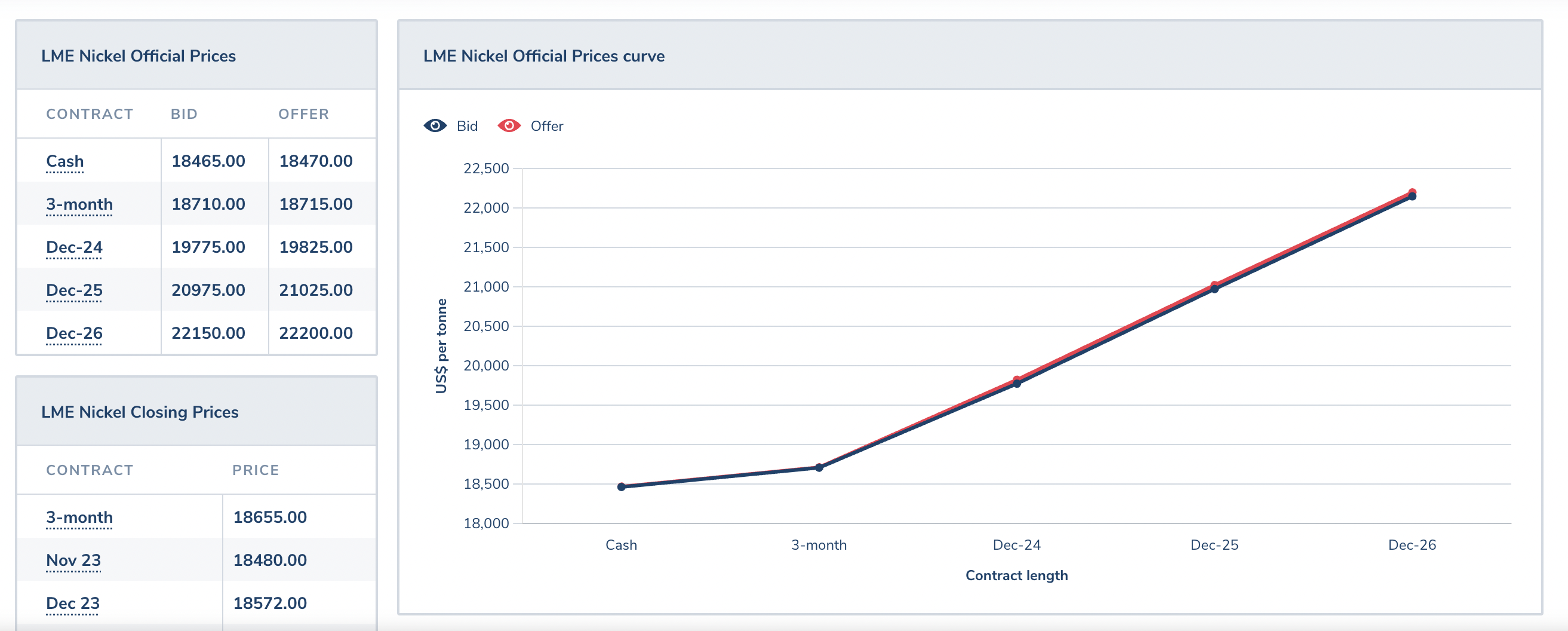Open the Dec-24 contract link
This screenshot has width=1568, height=631.
74,247
